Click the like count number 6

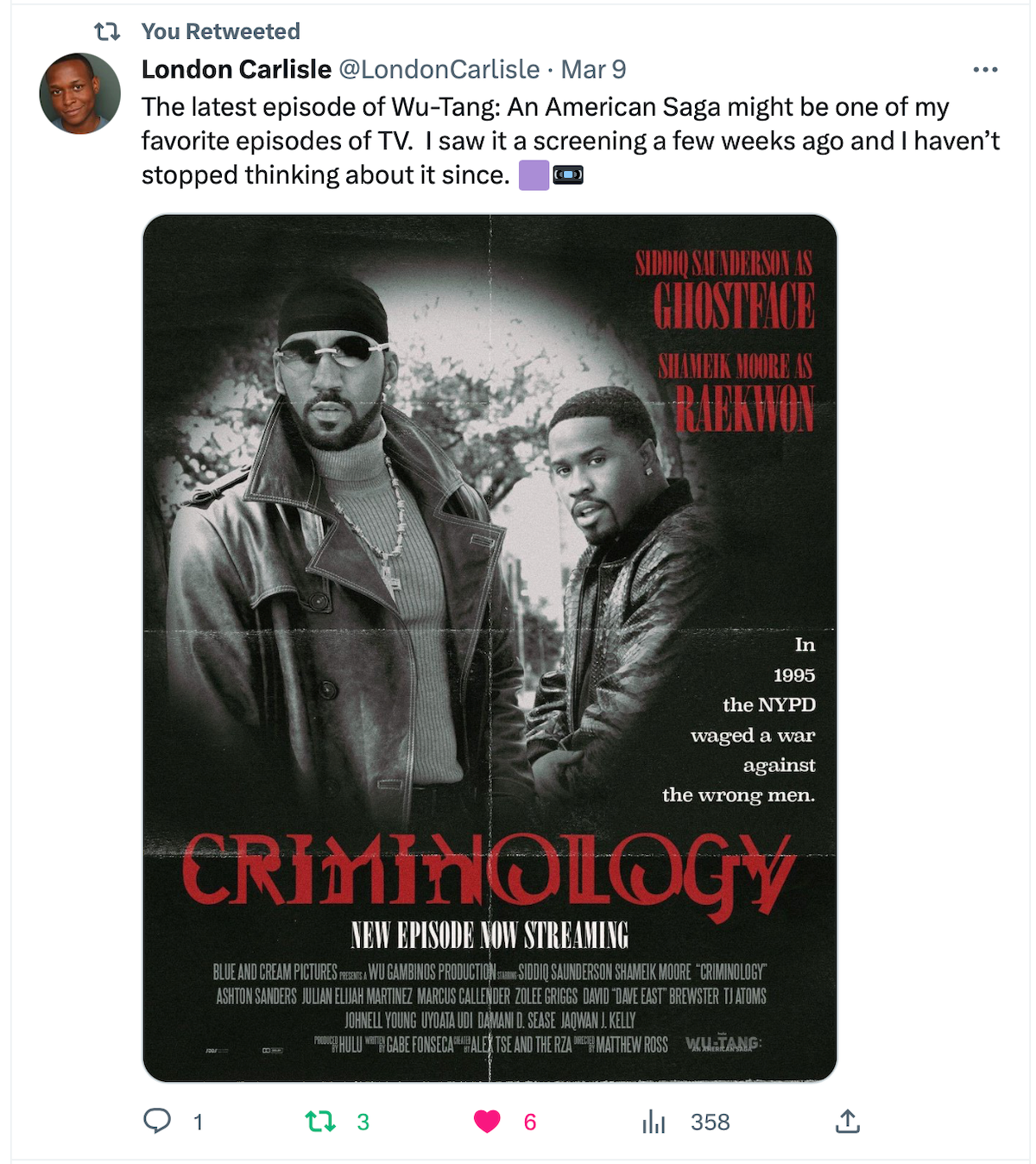point(530,1122)
